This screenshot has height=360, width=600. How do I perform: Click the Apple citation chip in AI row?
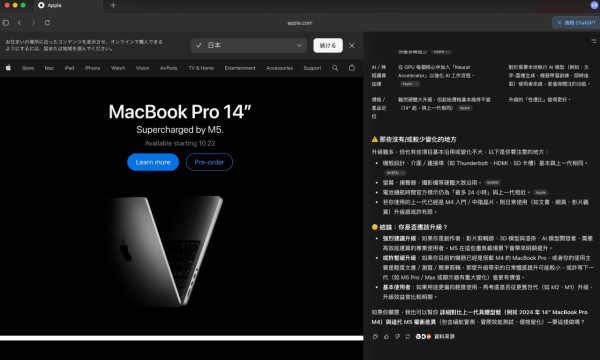pos(409,84)
